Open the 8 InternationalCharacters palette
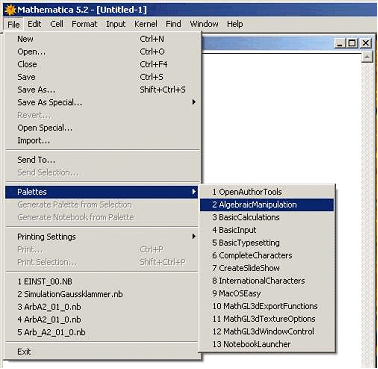Image resolution: width=378 pixels, height=369 pixels. pos(267,281)
